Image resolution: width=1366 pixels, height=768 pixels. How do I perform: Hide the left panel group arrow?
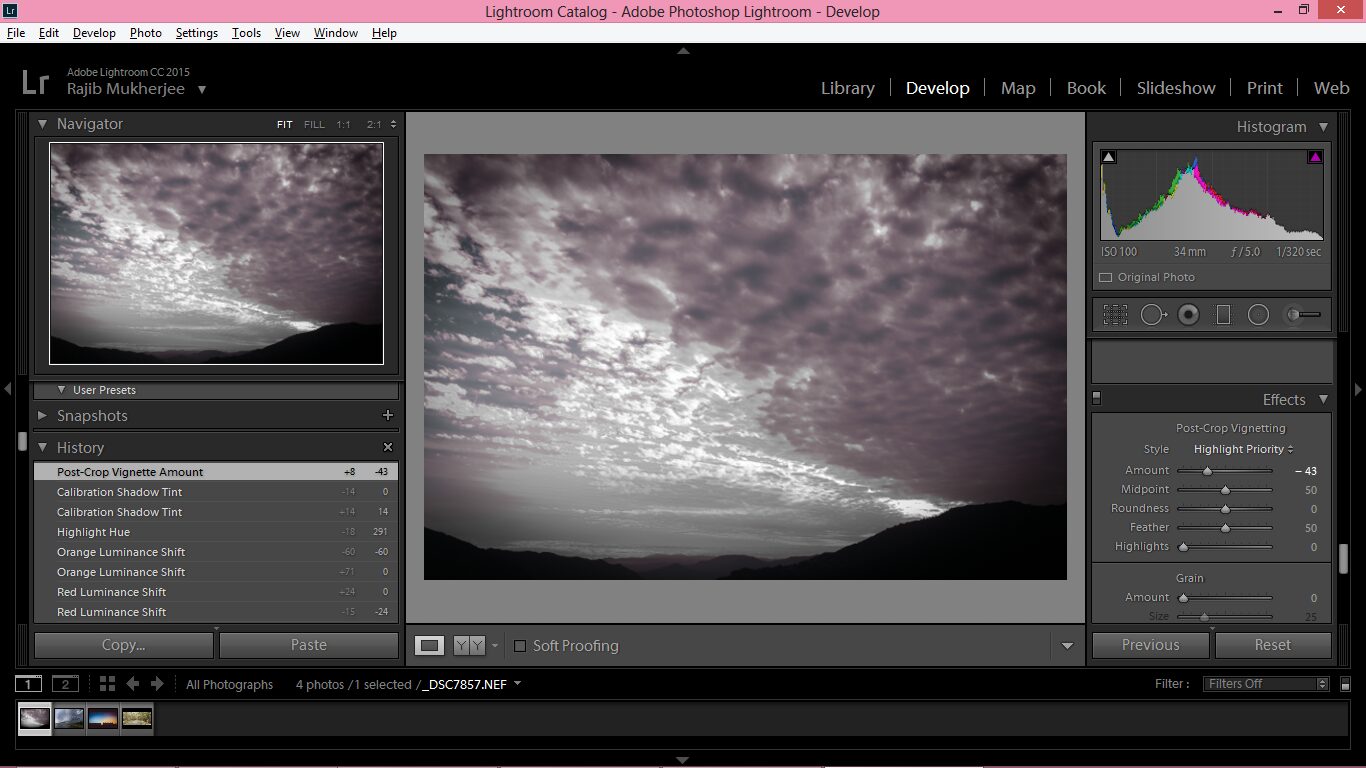[x=8, y=389]
